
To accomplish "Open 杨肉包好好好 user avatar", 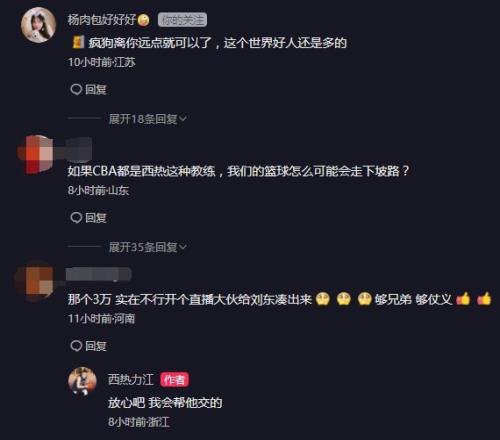I will pyautogui.click(x=38, y=25).
